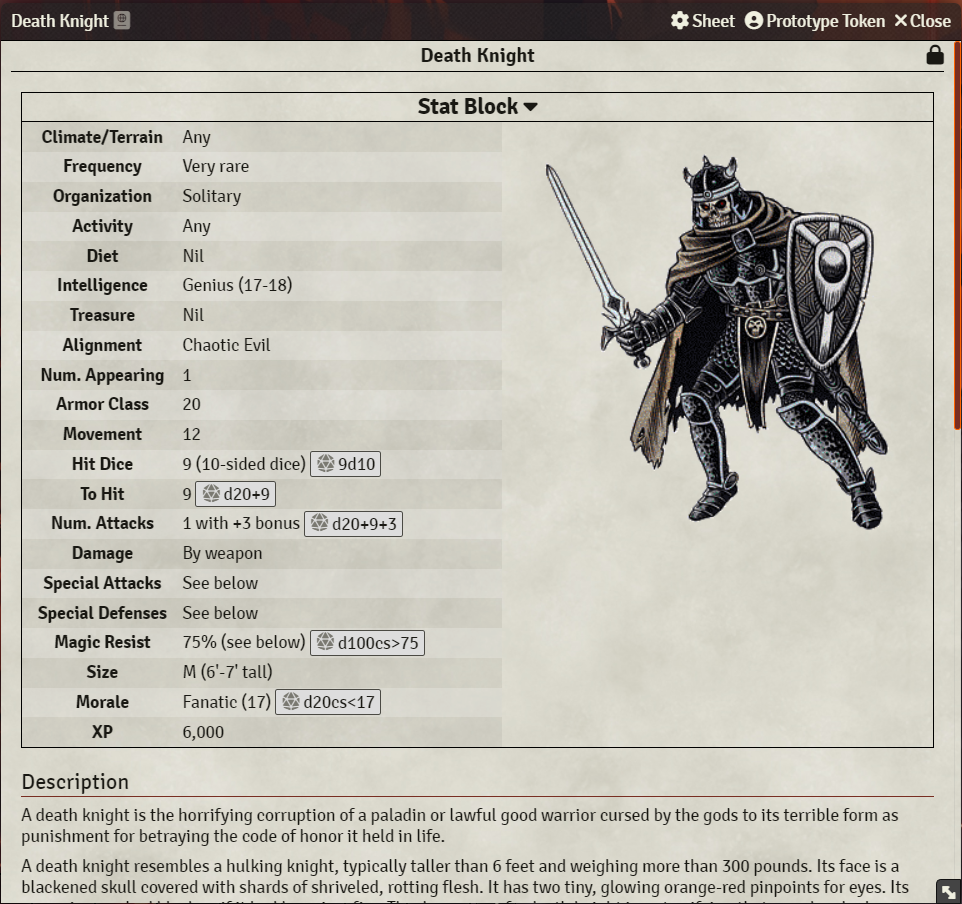Click dice icon on d20cs<17 roll

pos(291,701)
